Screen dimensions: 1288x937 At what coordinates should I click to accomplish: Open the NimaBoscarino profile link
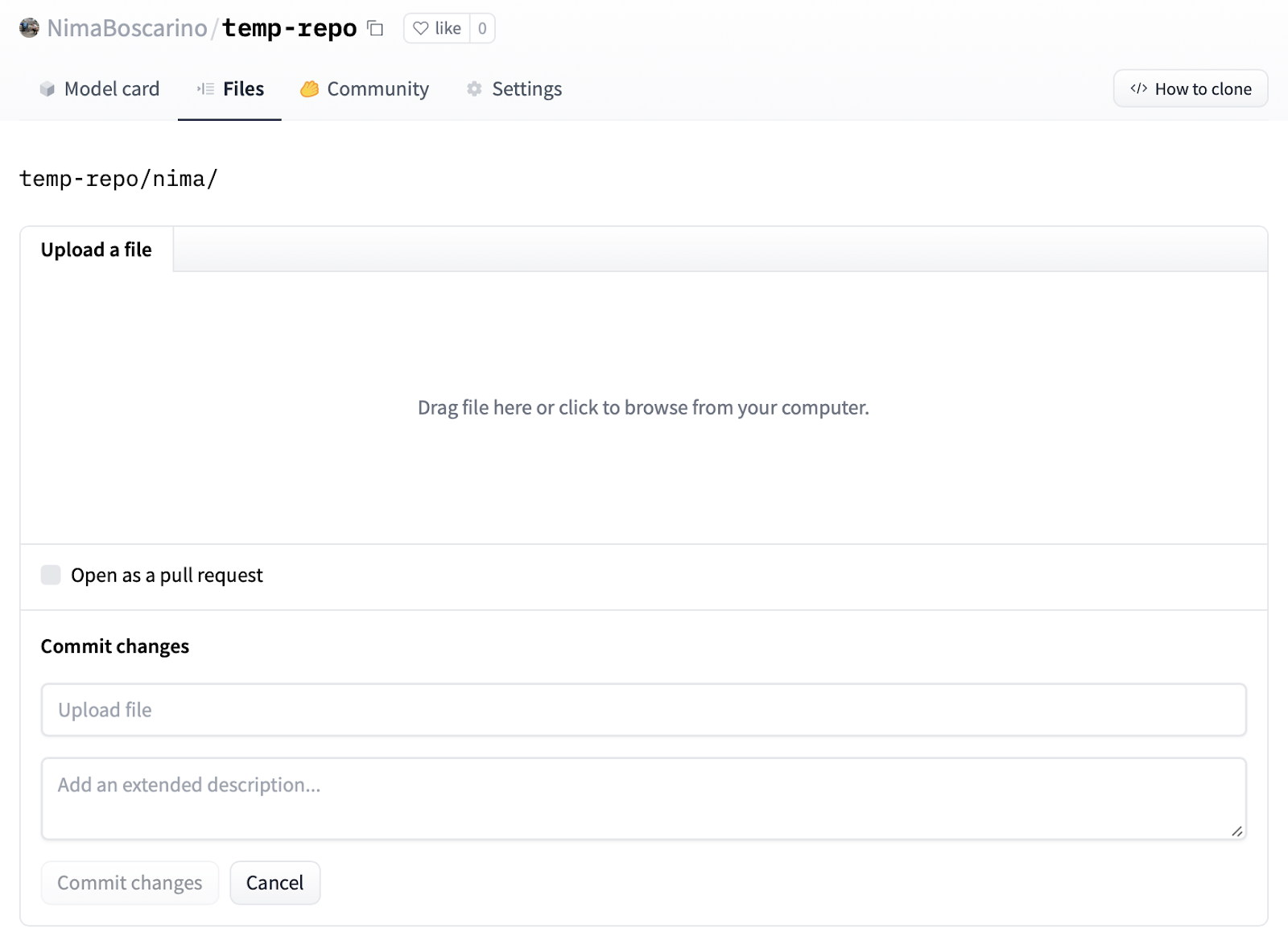tap(127, 28)
